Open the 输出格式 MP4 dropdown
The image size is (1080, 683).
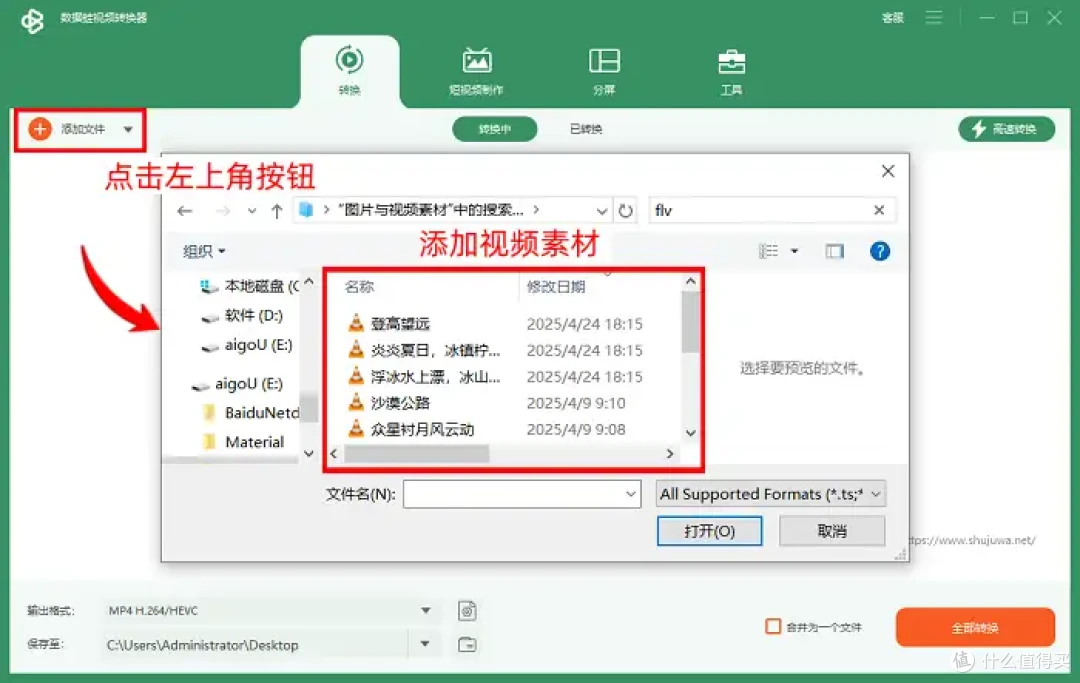click(425, 611)
